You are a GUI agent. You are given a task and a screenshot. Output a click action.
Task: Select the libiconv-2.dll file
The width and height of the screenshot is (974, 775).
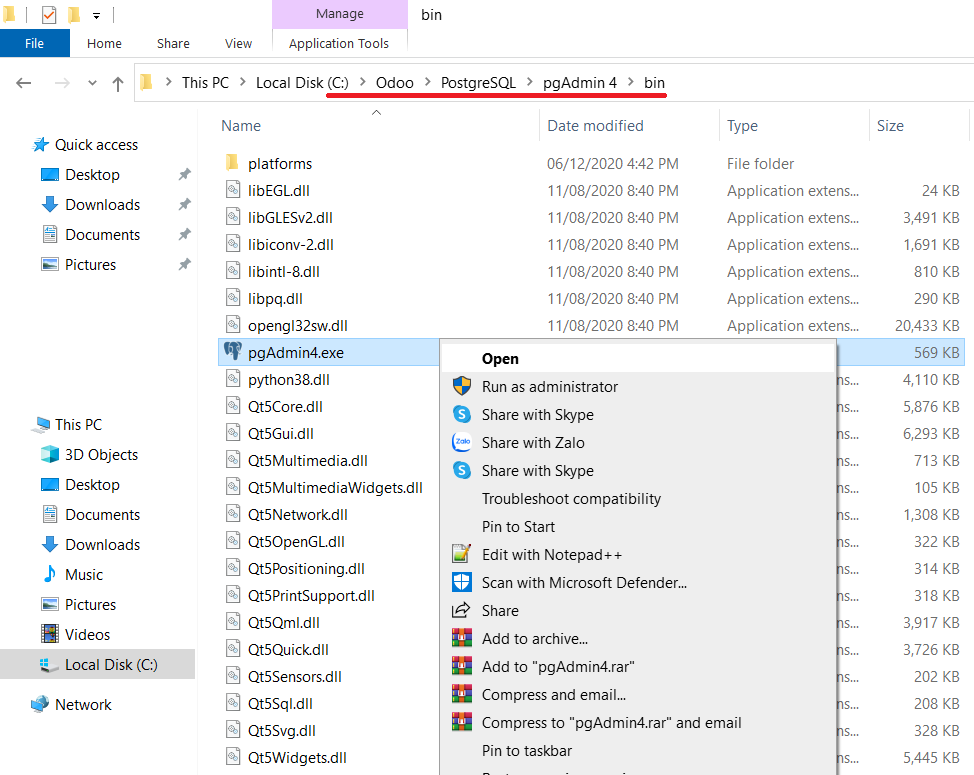pos(291,244)
